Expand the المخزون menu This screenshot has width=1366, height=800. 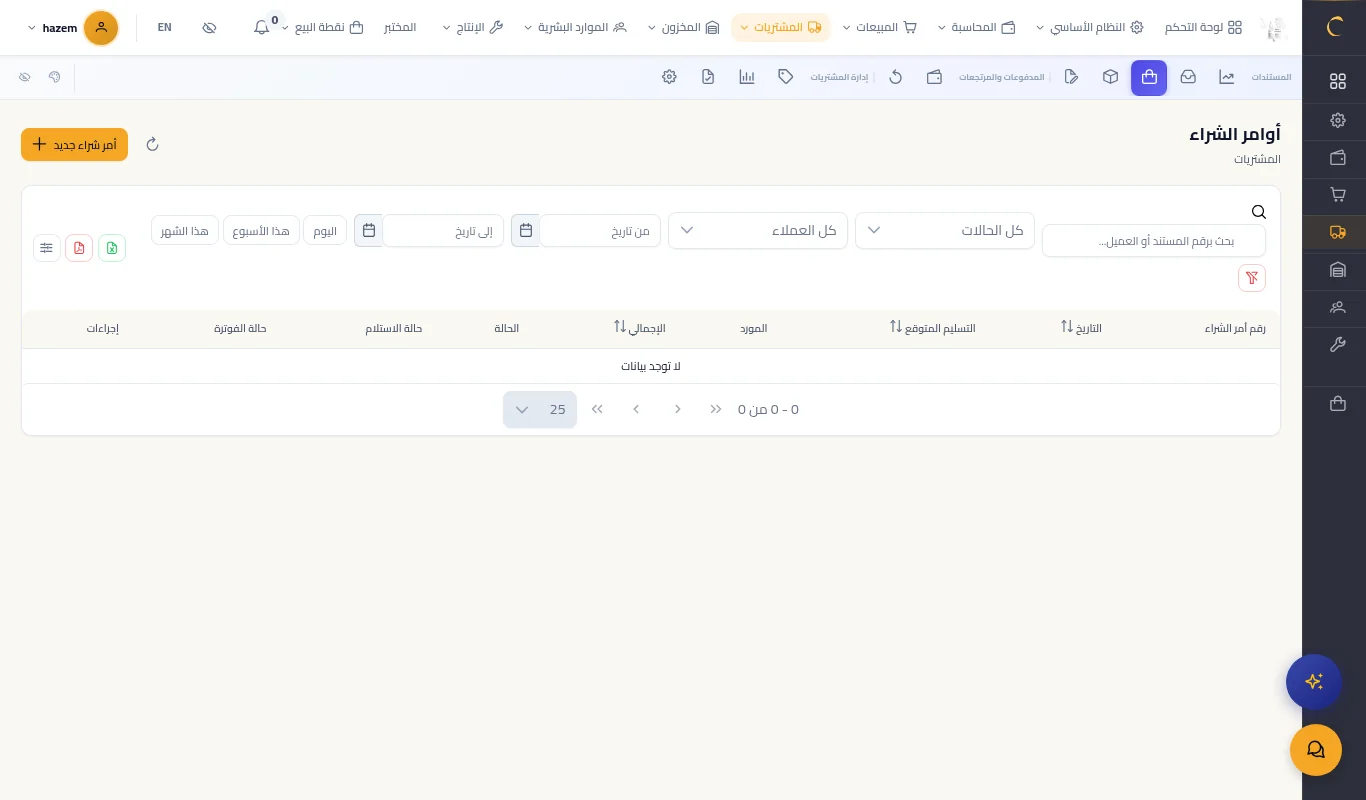click(x=684, y=28)
